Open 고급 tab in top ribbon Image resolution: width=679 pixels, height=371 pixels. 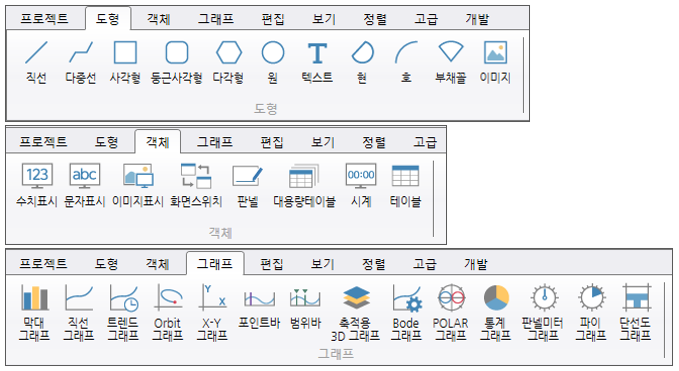(x=426, y=19)
